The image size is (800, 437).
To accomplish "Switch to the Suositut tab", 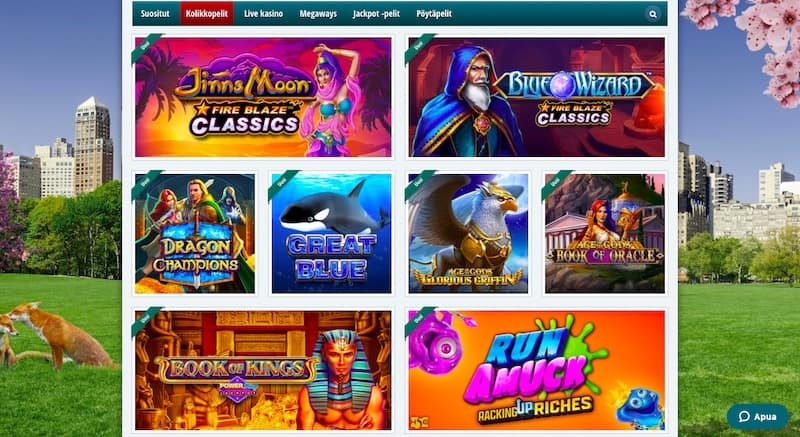I will click(x=155, y=14).
